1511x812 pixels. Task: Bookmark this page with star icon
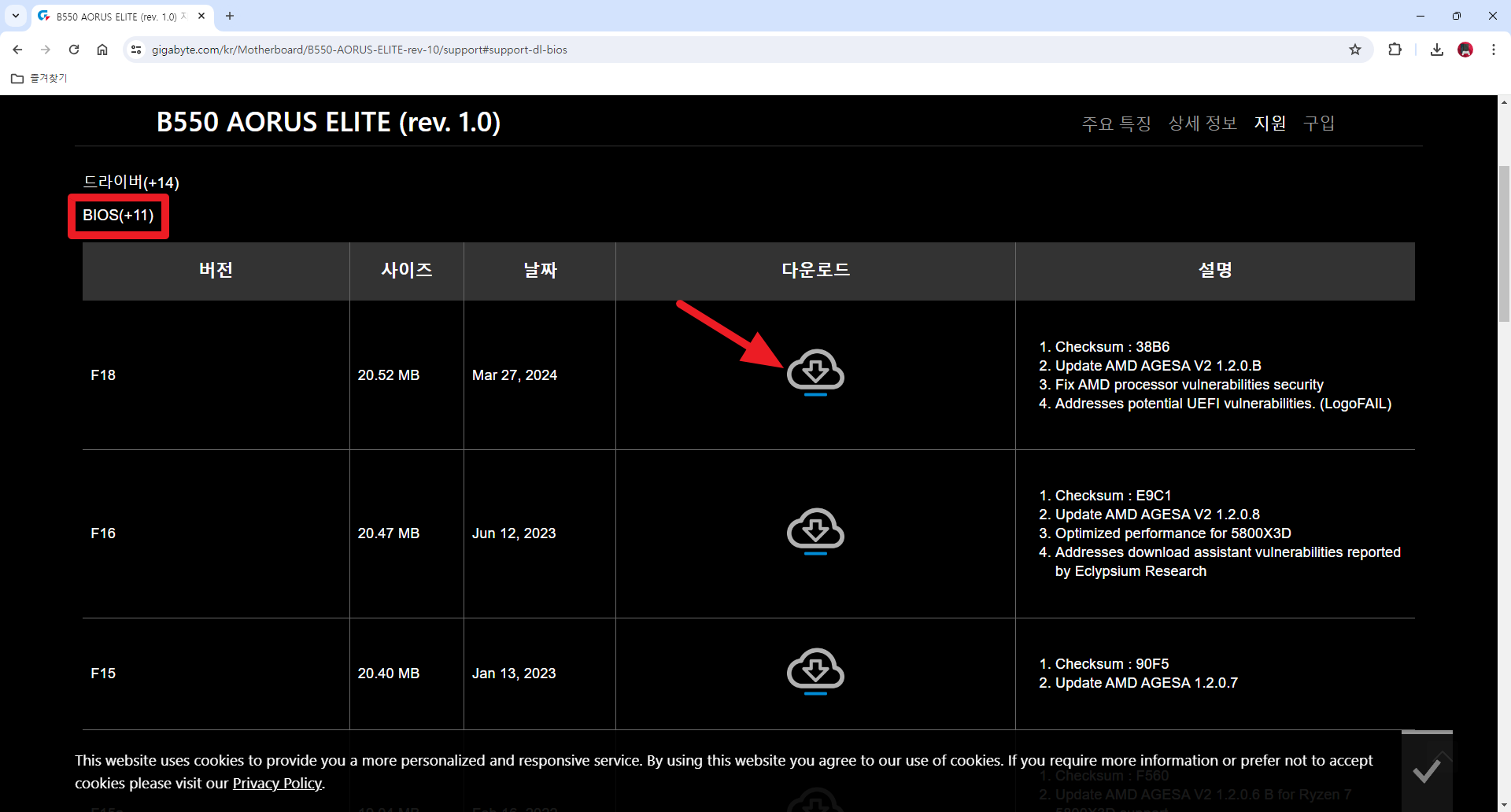coord(1355,50)
